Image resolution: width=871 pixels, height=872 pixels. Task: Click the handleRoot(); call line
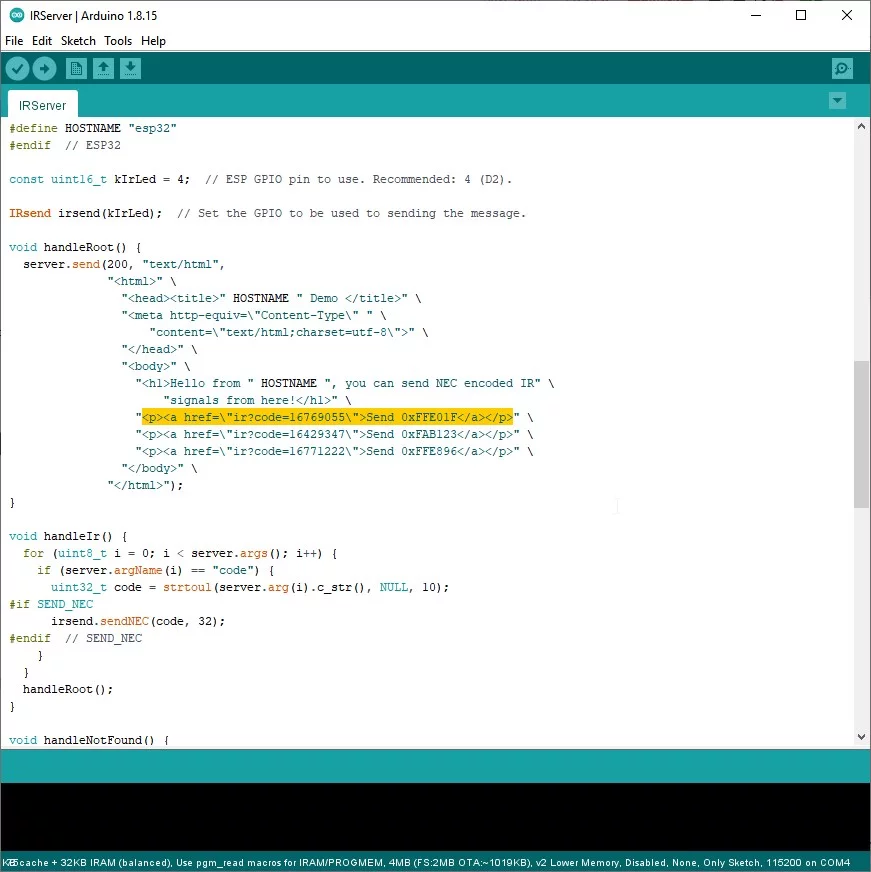coord(68,690)
